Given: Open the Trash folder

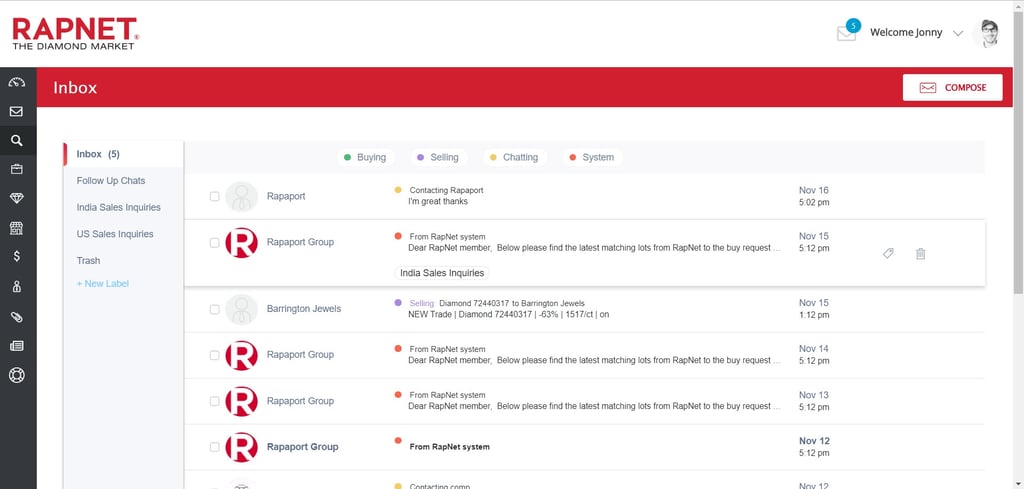Looking at the screenshot, I should pos(88,261).
